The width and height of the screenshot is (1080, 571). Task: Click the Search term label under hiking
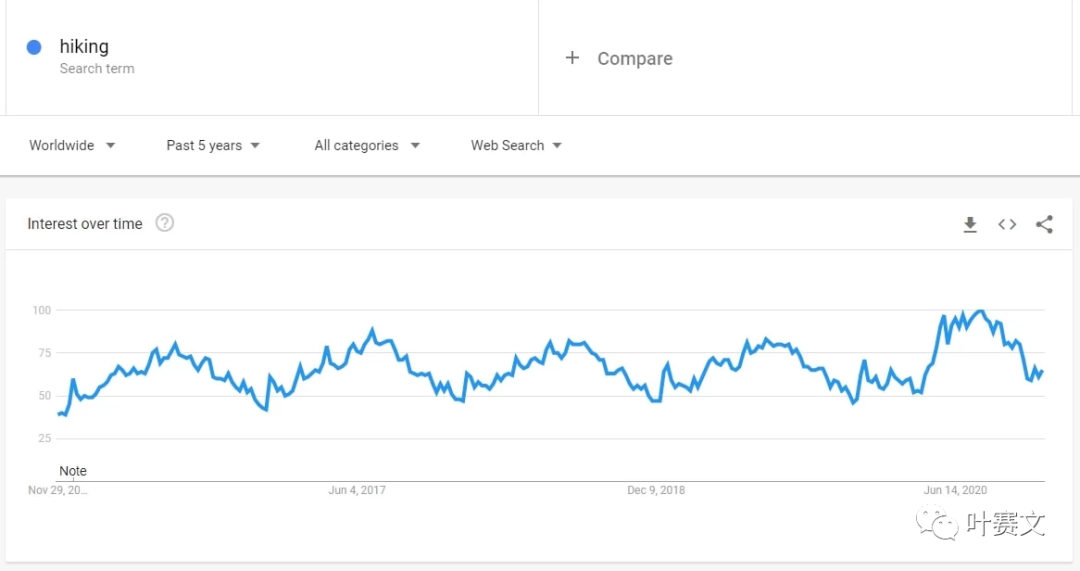click(97, 69)
